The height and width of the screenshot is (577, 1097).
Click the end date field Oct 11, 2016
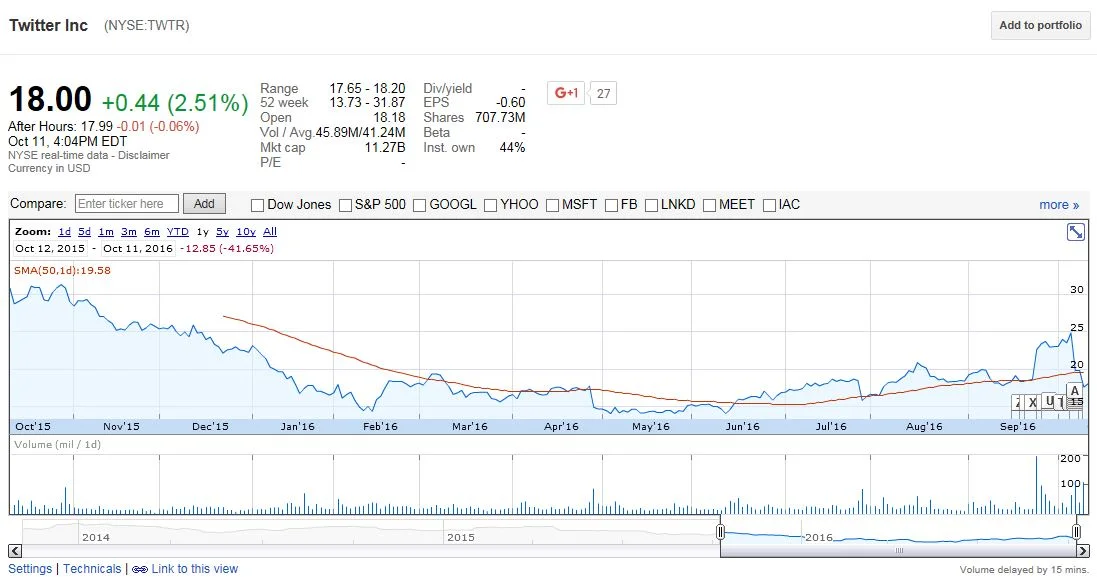click(137, 248)
